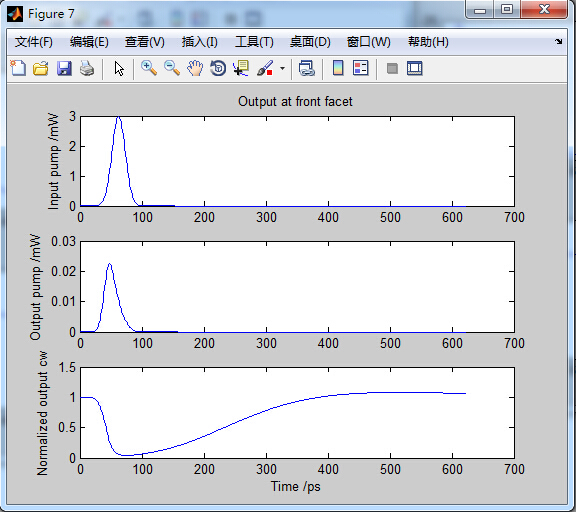This screenshot has height=512, width=576.
Task: Enable the Pan hand tool
Action: click(195, 68)
